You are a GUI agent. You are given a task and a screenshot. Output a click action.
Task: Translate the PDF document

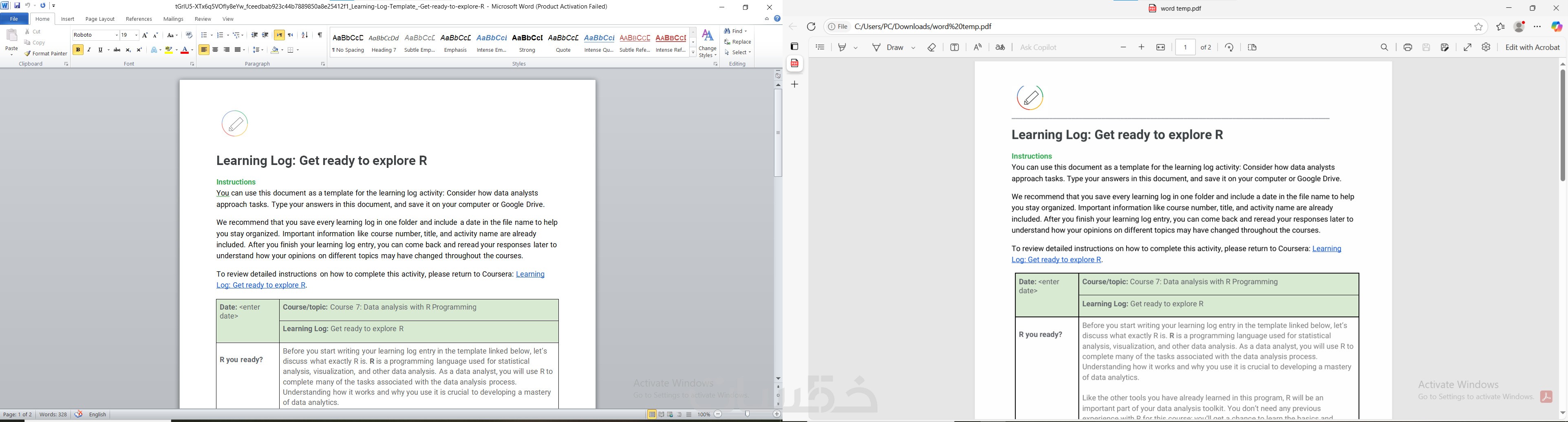(x=1000, y=47)
